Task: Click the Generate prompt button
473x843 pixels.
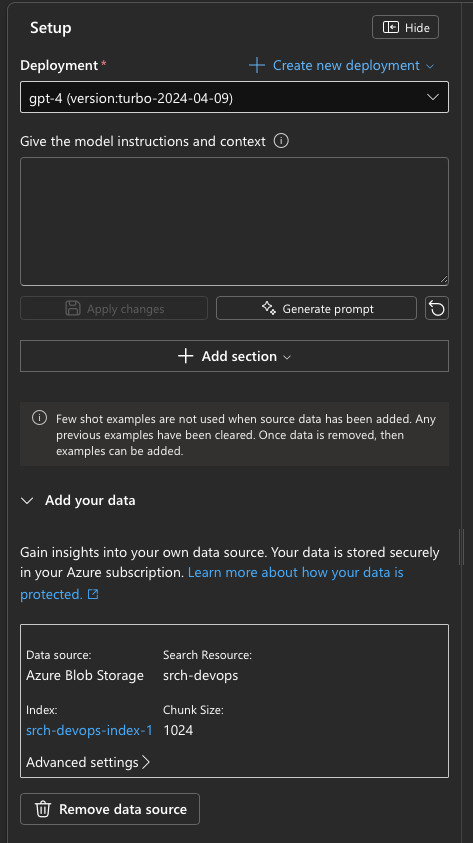Action: click(x=316, y=309)
